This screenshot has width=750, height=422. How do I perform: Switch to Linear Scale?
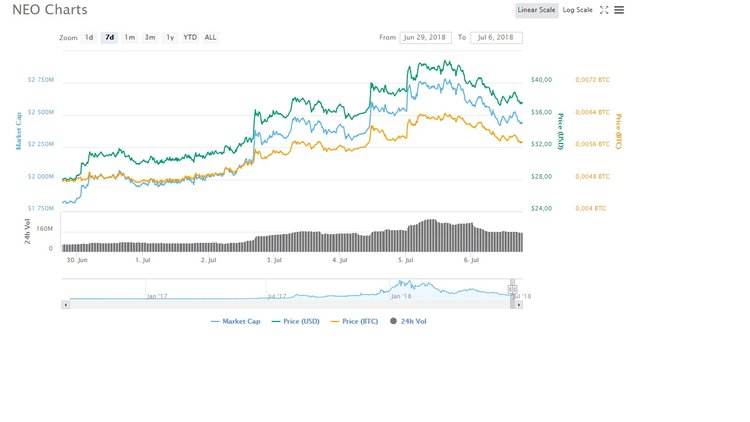point(536,10)
